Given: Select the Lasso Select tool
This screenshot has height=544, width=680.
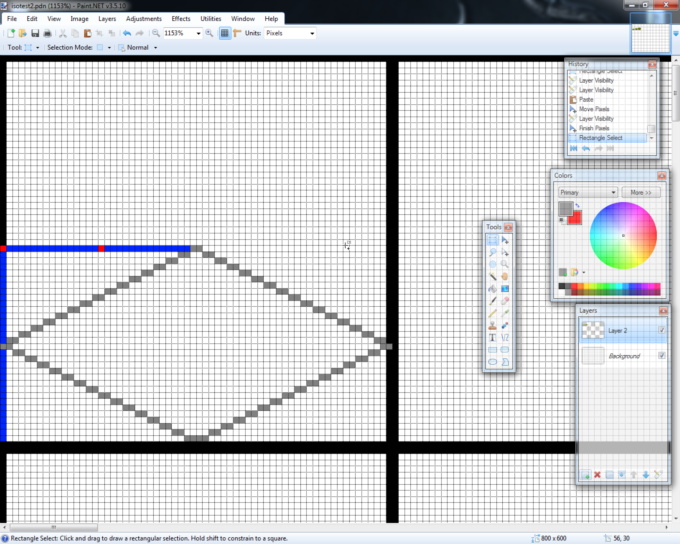Looking at the screenshot, I should (x=493, y=252).
